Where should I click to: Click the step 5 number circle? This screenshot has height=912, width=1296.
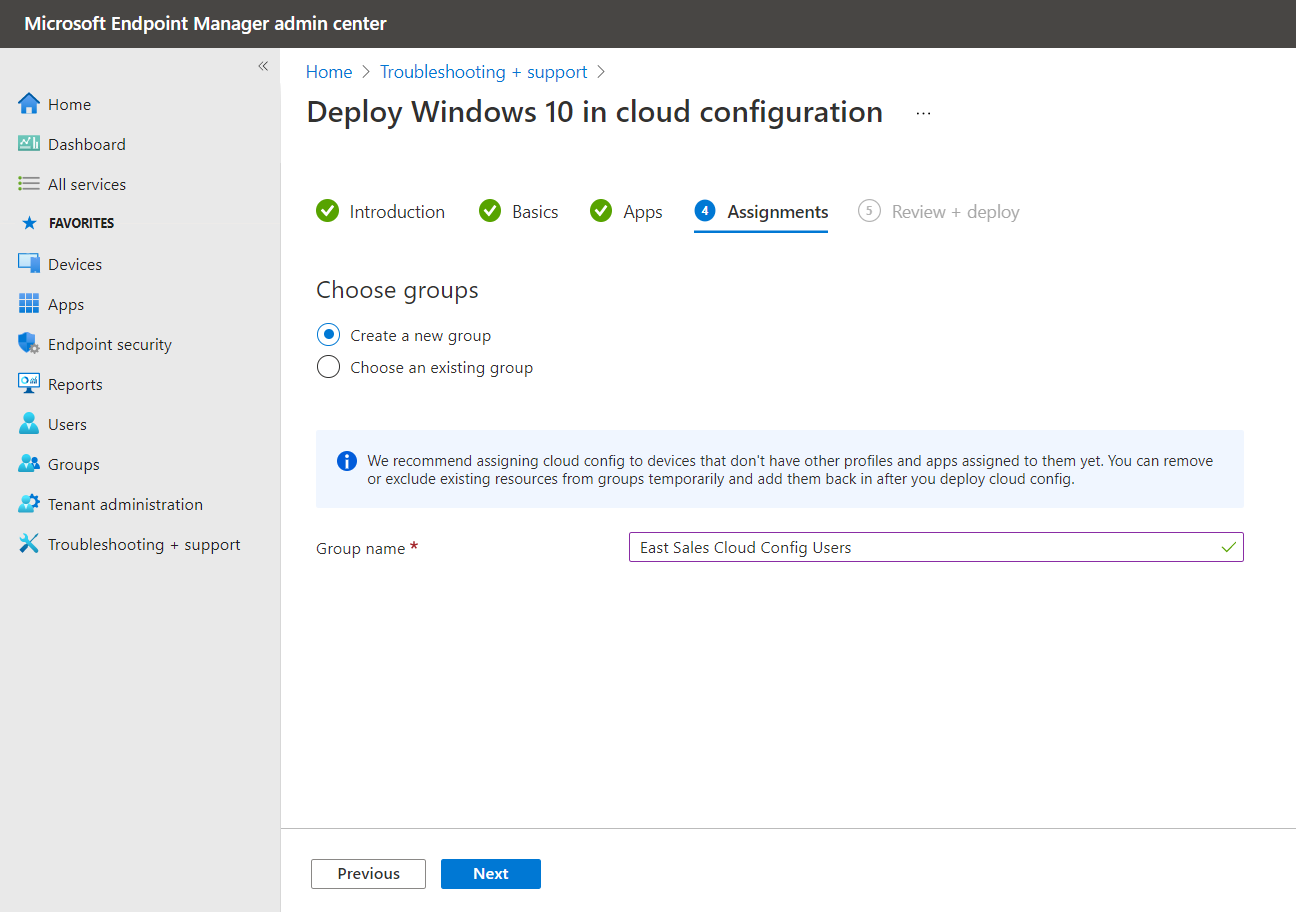click(x=869, y=211)
